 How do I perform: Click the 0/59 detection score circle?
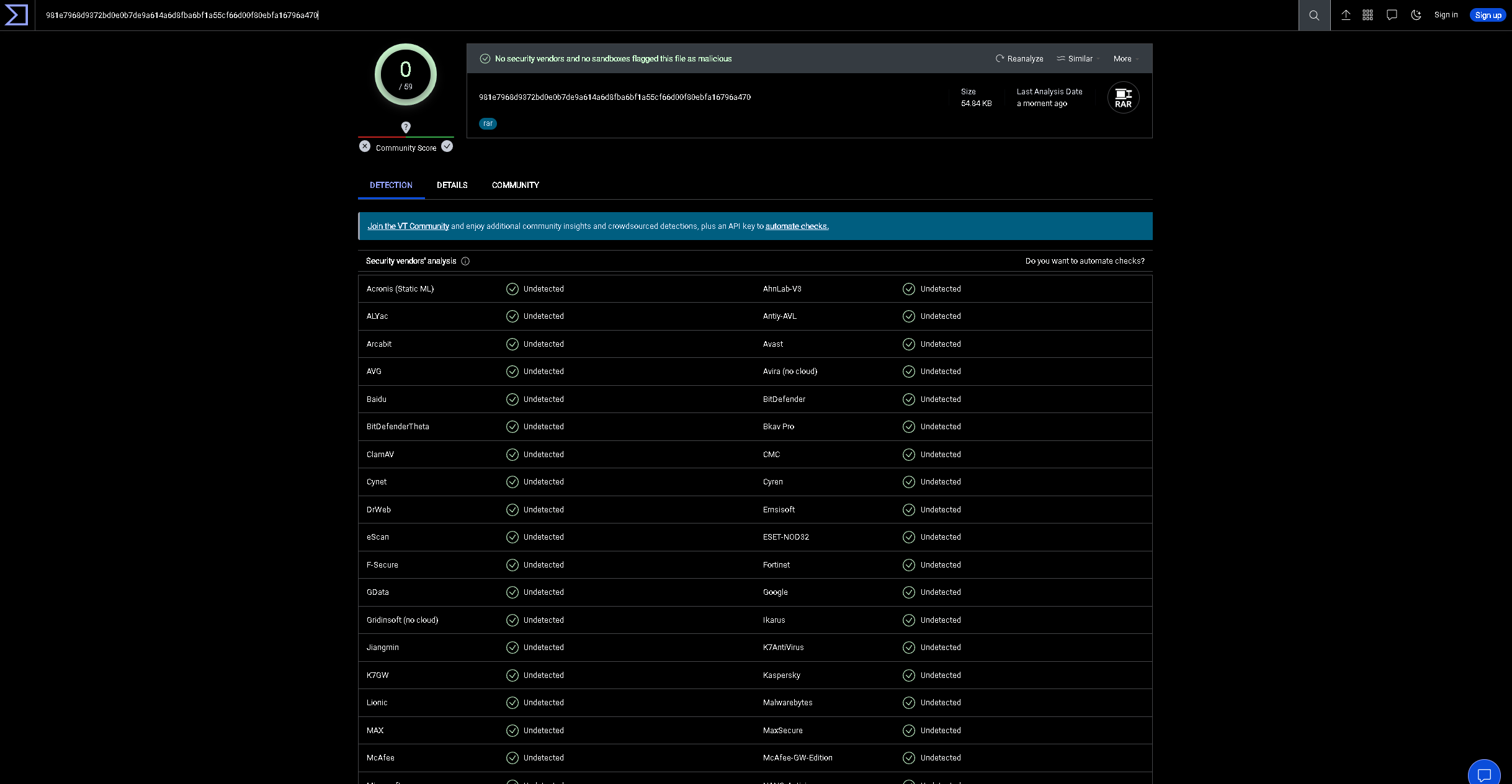406,74
